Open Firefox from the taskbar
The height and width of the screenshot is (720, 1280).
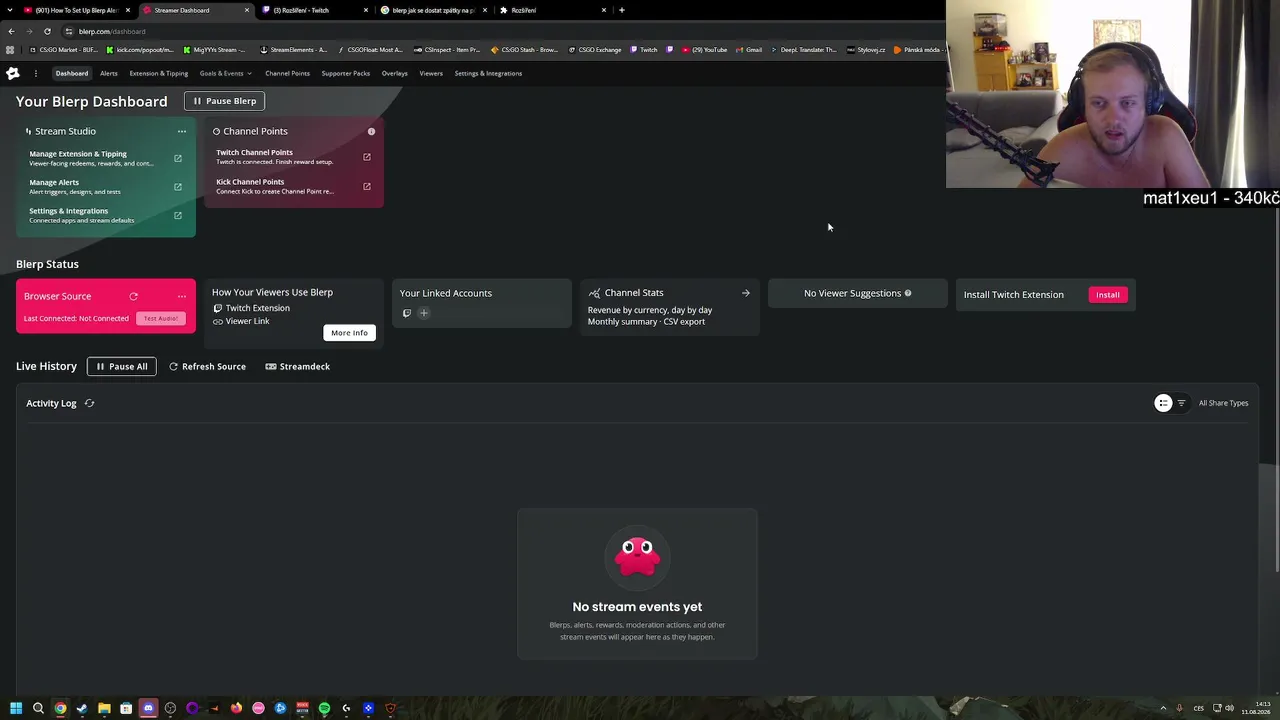point(236,708)
